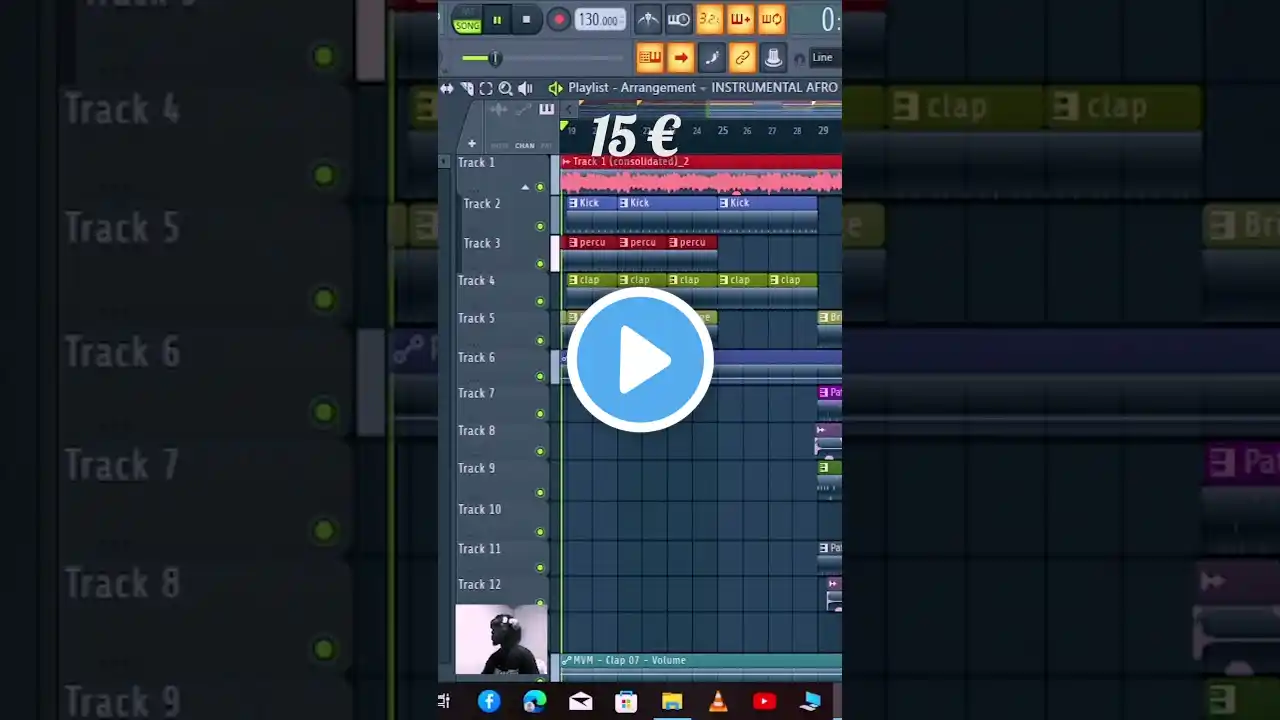Click the pause button in the transport bar
The image size is (1280, 720).
497,19
